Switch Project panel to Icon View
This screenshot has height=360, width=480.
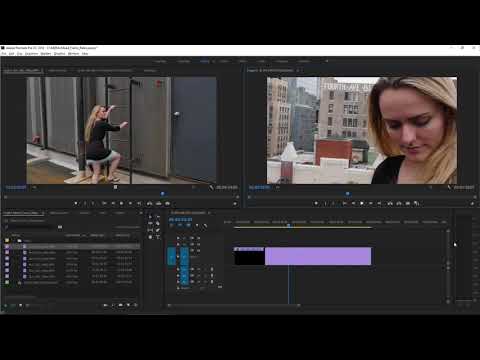coord(20,305)
